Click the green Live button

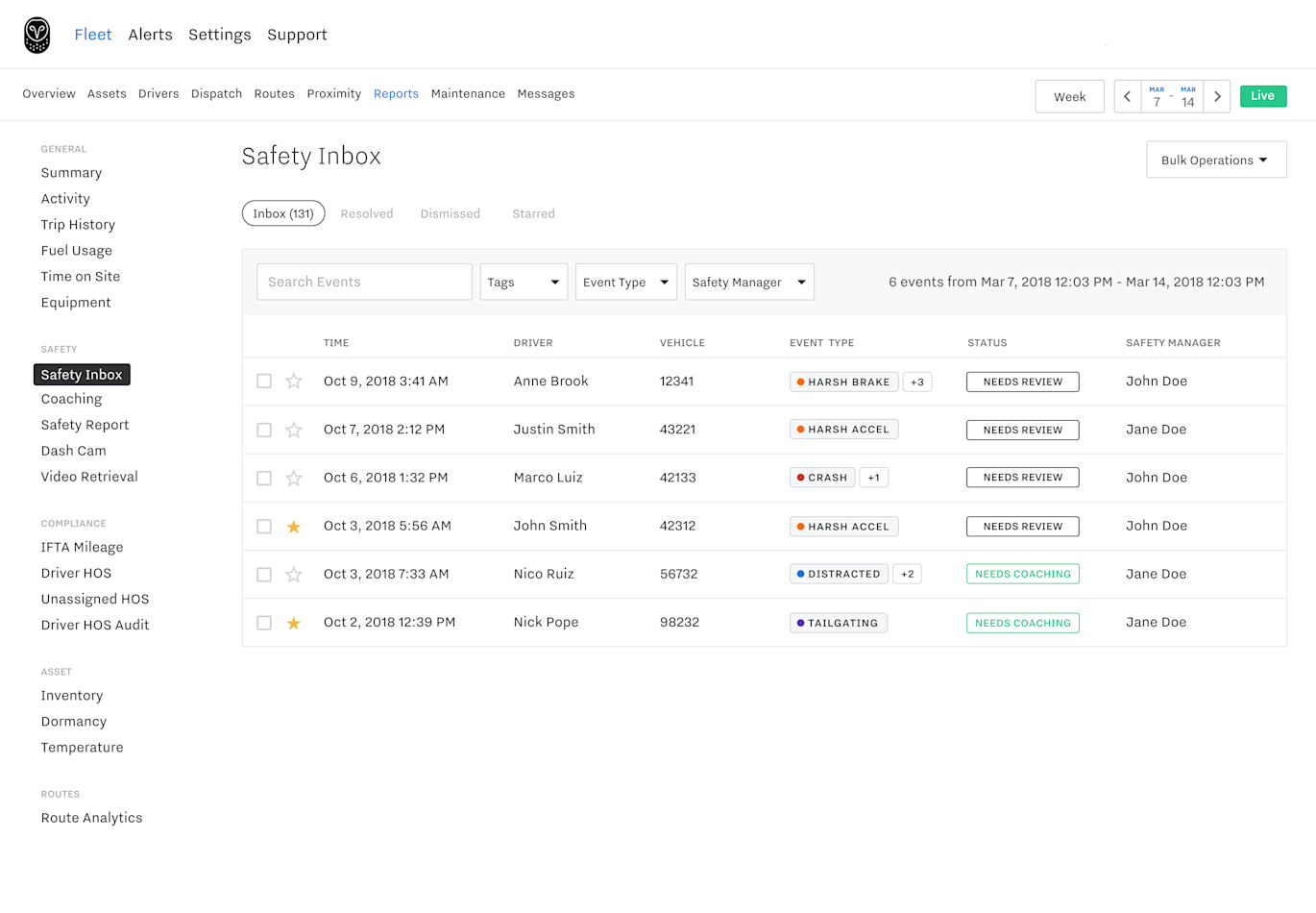(1263, 96)
